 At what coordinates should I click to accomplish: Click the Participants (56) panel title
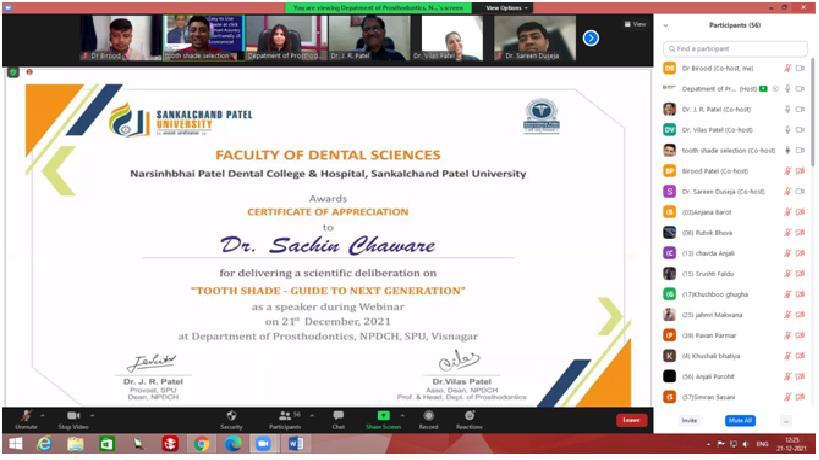pyautogui.click(x=734, y=25)
